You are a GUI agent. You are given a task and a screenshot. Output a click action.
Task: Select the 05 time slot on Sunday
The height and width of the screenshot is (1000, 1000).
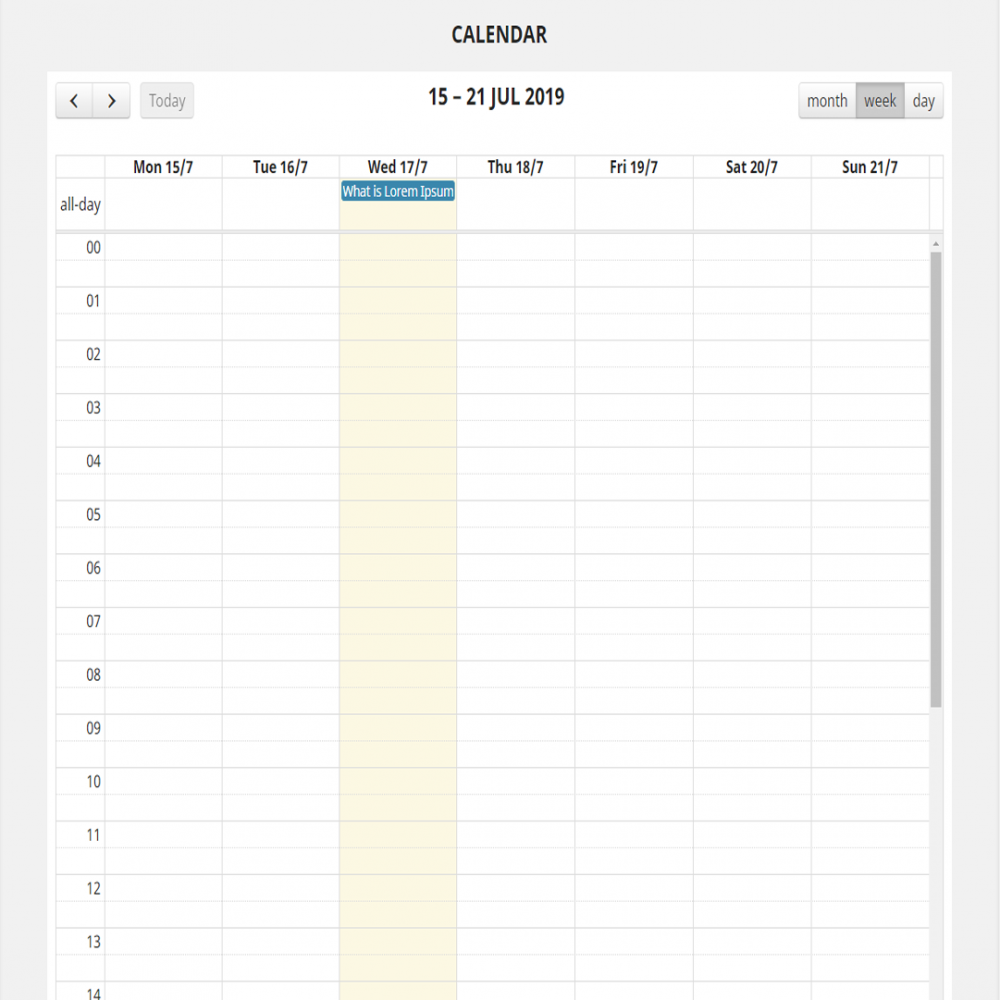[869, 514]
